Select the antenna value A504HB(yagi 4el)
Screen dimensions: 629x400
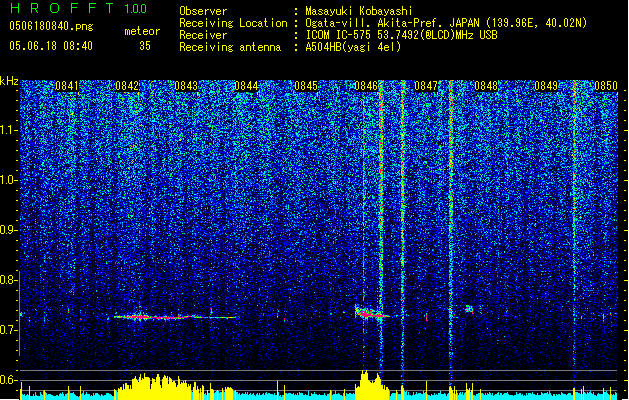click(x=353, y=47)
